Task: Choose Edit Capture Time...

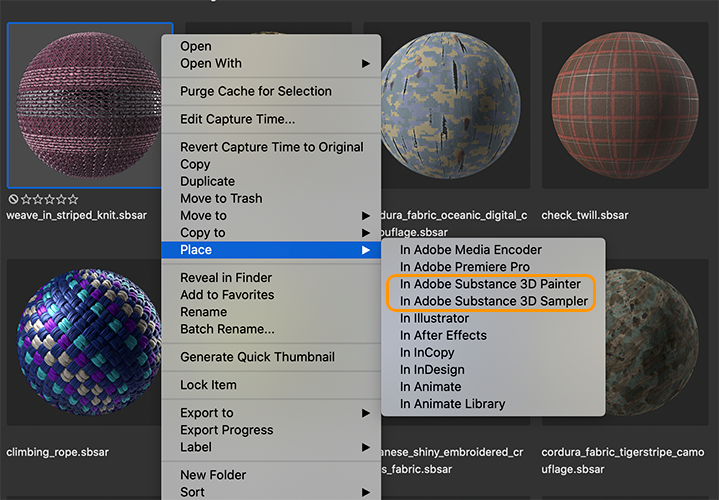Action: coord(271,119)
